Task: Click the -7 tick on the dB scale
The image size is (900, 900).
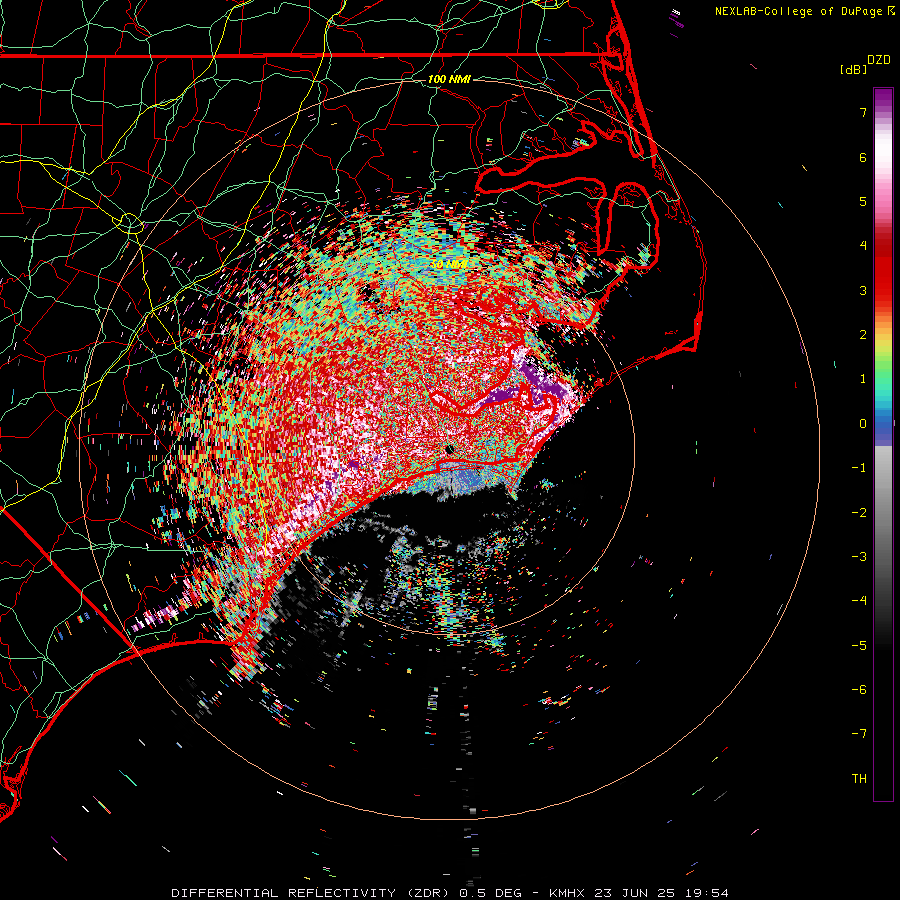Action: [859, 734]
